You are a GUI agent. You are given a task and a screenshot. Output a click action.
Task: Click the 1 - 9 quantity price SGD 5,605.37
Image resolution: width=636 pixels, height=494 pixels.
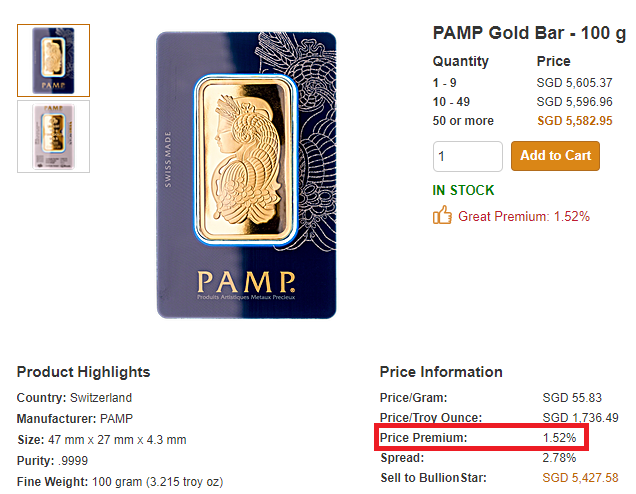(x=574, y=83)
